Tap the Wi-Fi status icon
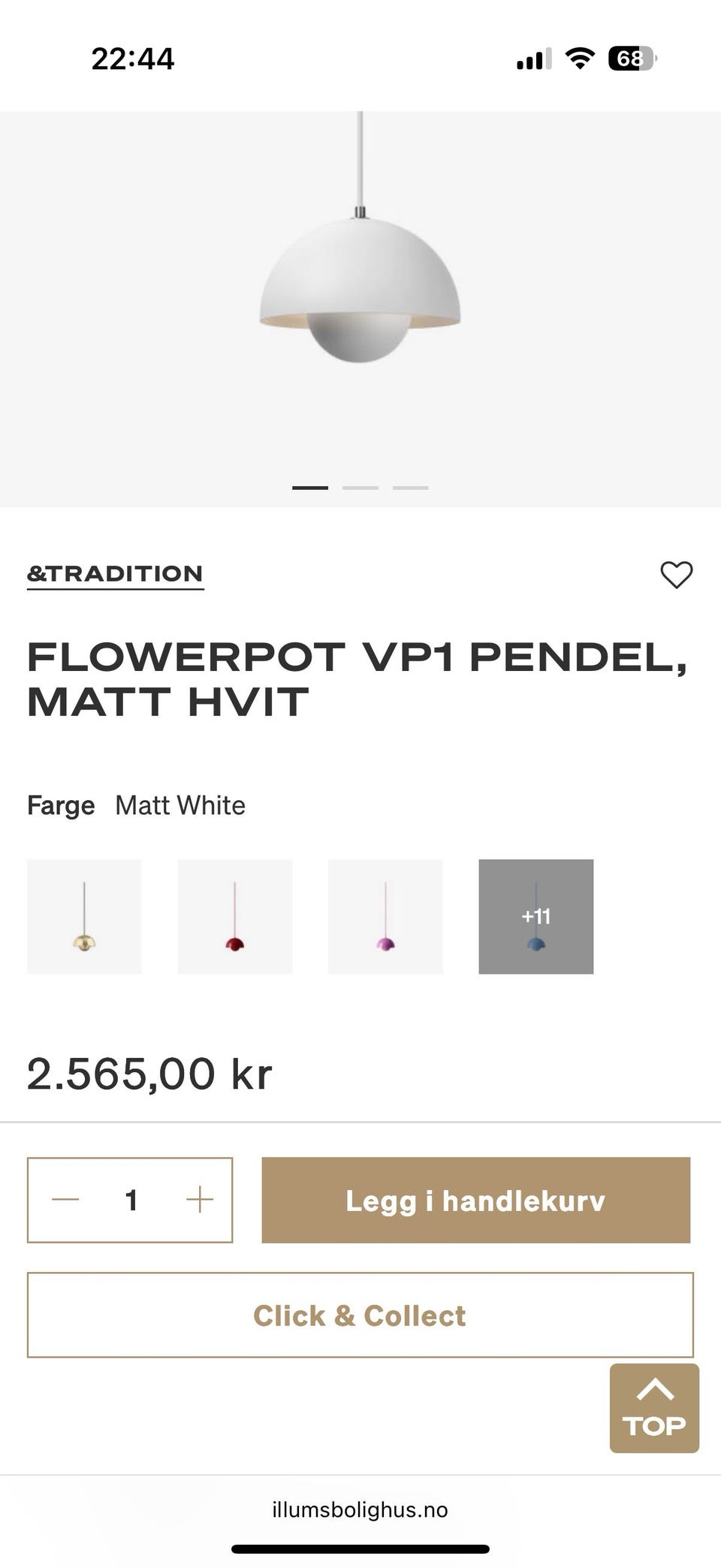721x1568 pixels. [579, 59]
